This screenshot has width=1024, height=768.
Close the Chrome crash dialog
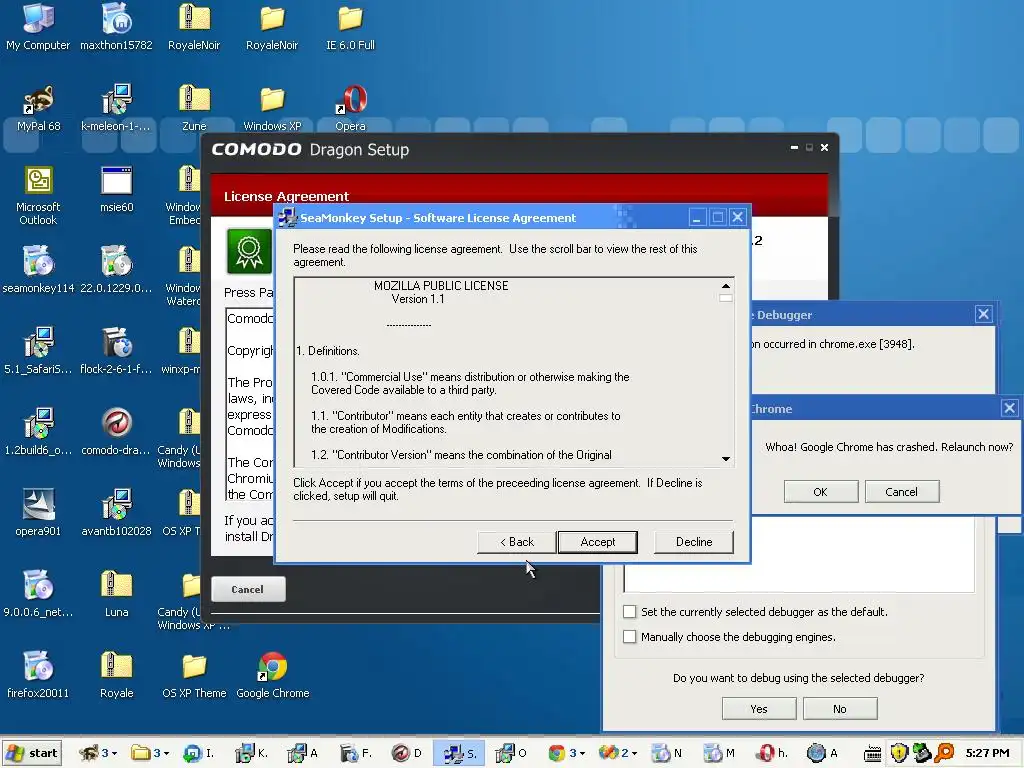coord(1010,408)
